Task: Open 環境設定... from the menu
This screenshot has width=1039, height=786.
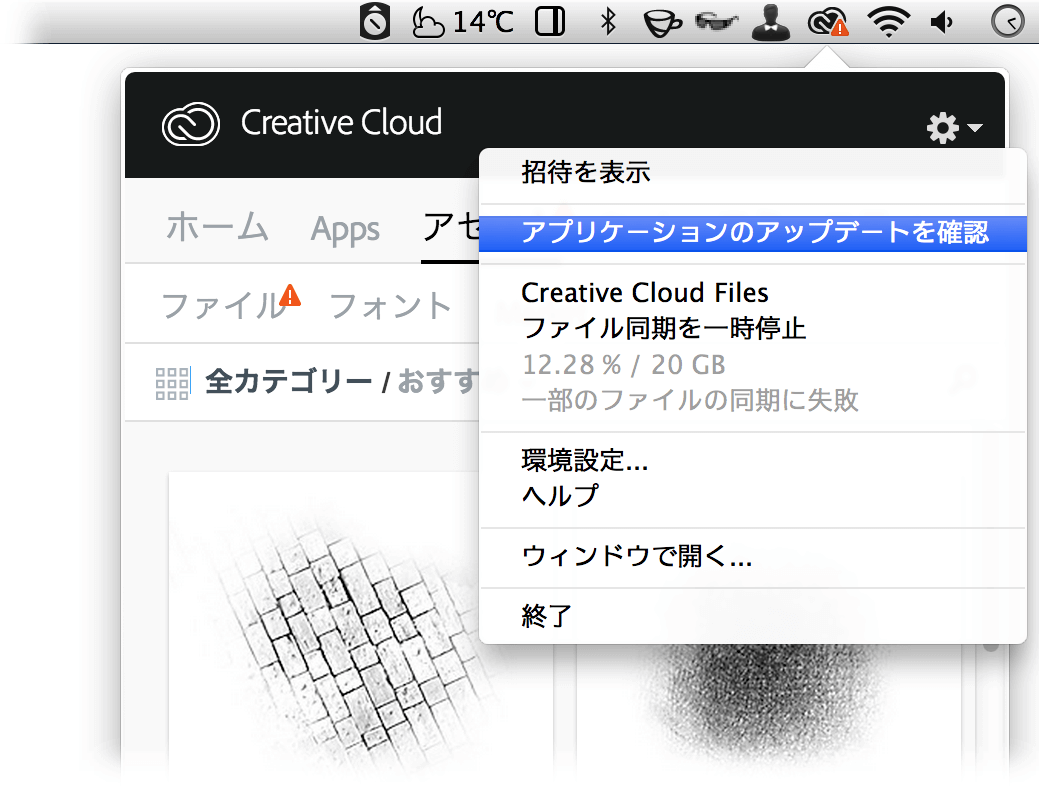Action: click(x=753, y=461)
